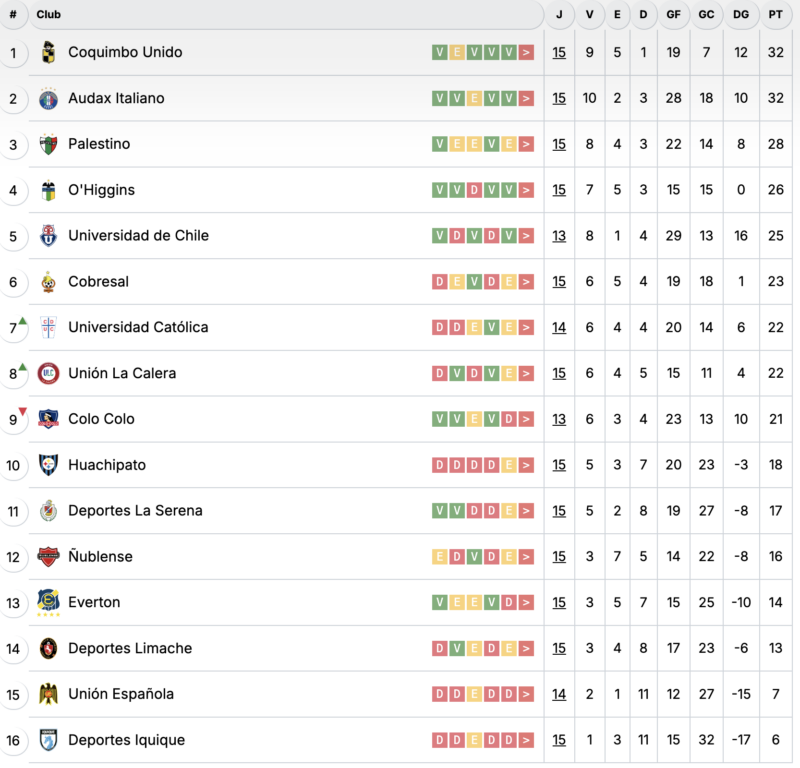
Task: Click Unión La Calera's rank up indicator
Action: click(22, 367)
